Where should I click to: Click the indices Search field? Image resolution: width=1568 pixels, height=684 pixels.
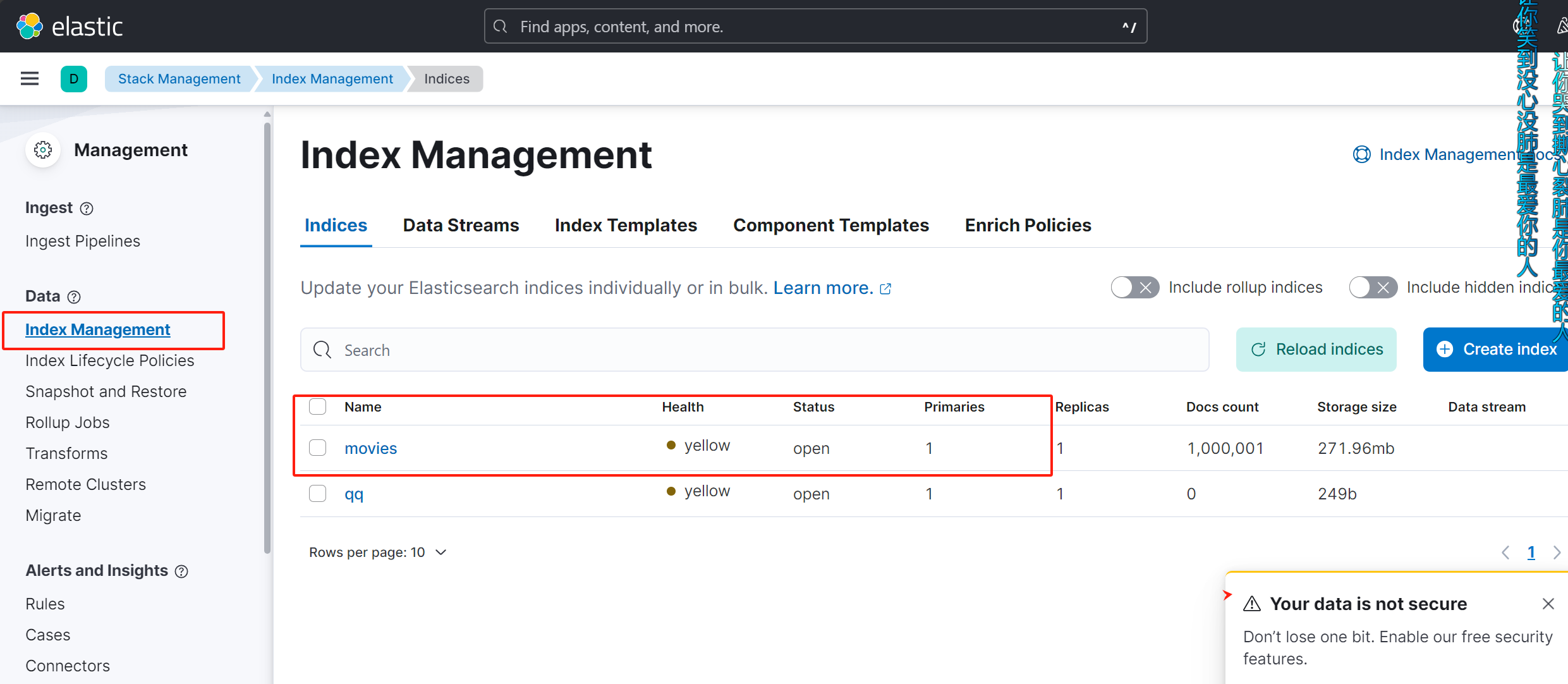tap(755, 350)
